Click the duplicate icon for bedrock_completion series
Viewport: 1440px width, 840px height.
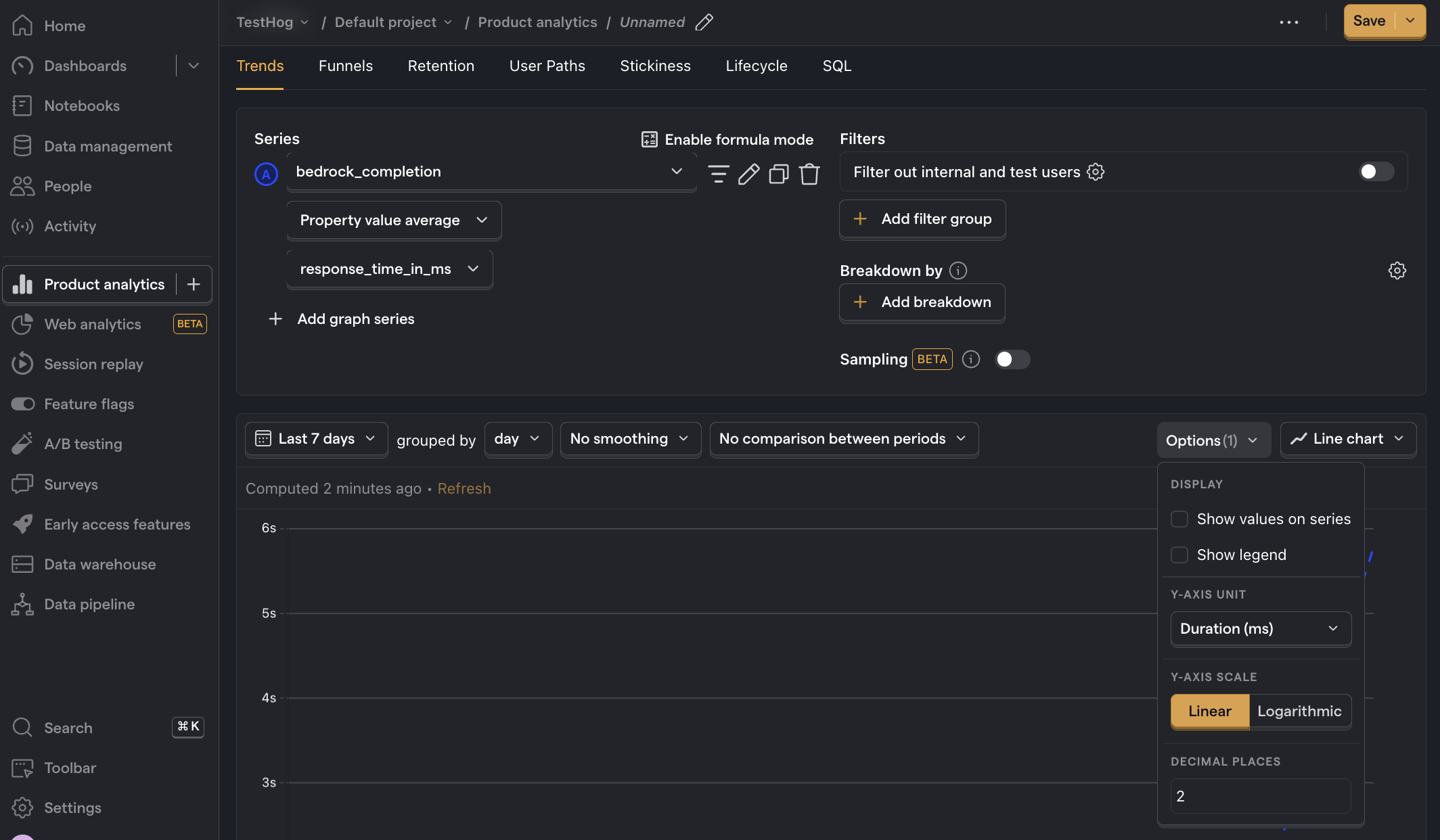pyautogui.click(x=779, y=173)
